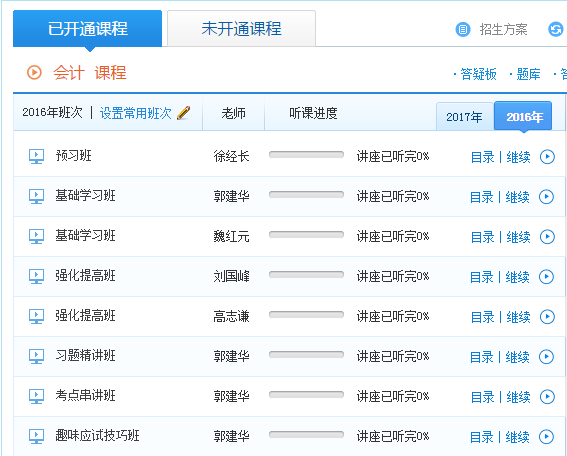Open the 未开通课程 tab

[241, 29]
